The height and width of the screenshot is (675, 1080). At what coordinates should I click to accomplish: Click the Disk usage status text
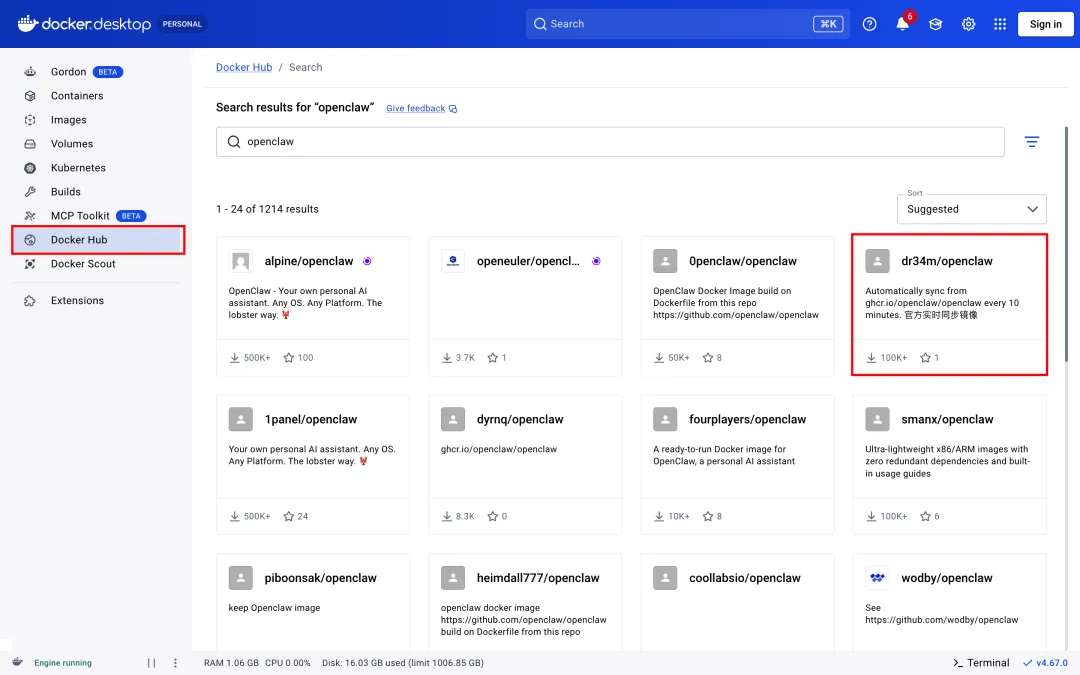pos(402,663)
